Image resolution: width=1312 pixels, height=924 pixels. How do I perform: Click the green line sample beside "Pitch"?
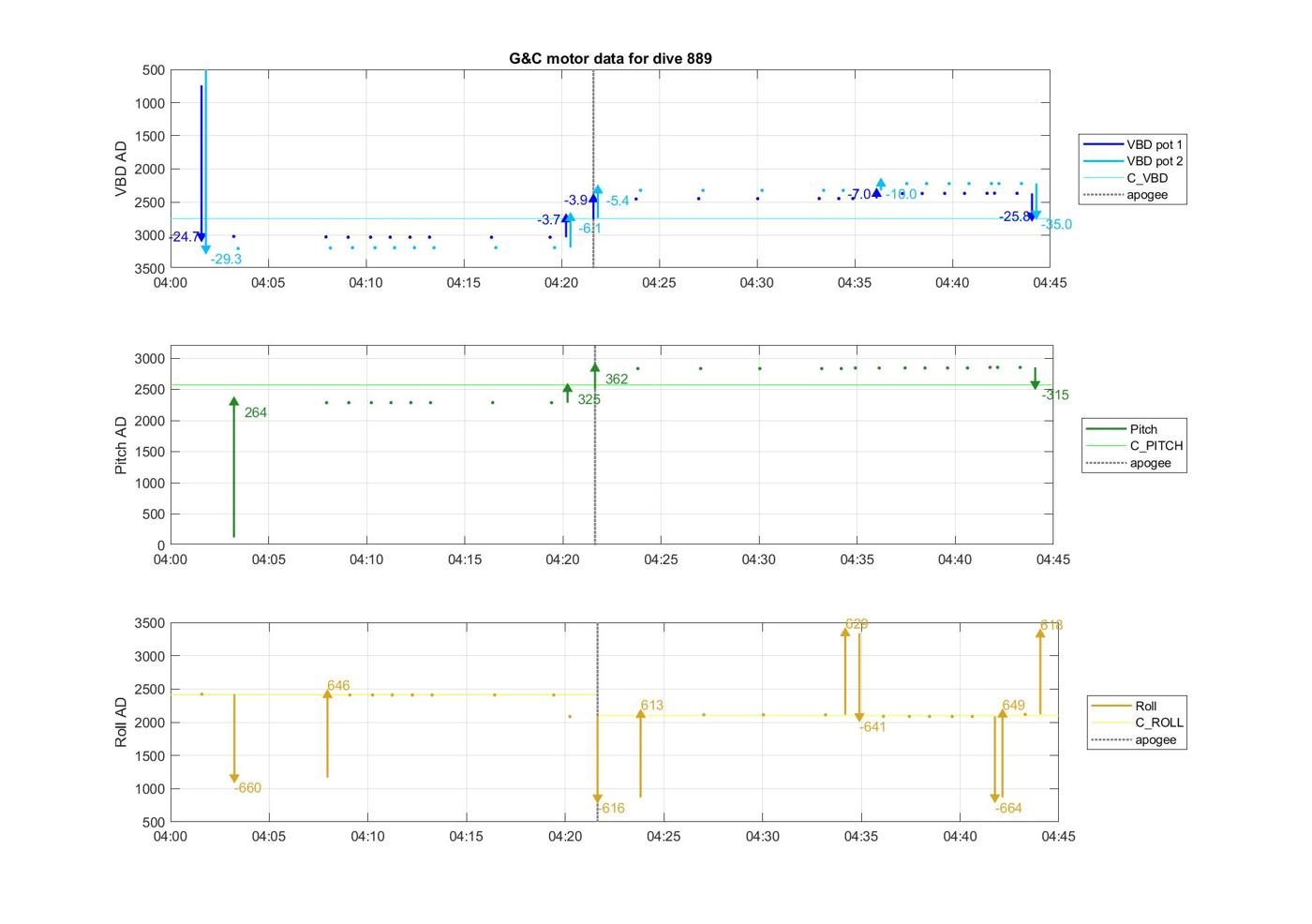[1106, 429]
